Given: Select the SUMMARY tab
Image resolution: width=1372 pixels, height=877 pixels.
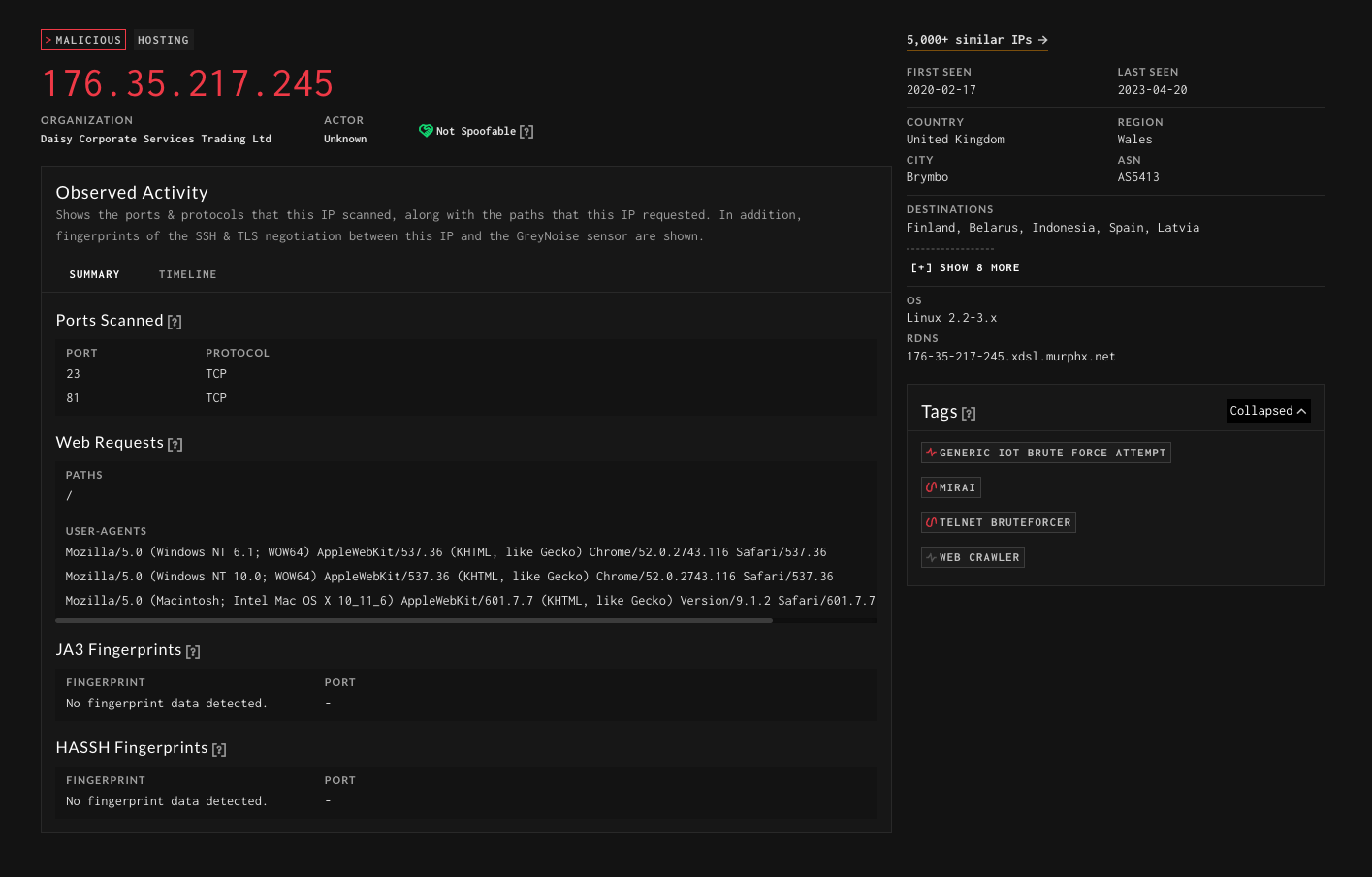Looking at the screenshot, I should click(x=94, y=274).
